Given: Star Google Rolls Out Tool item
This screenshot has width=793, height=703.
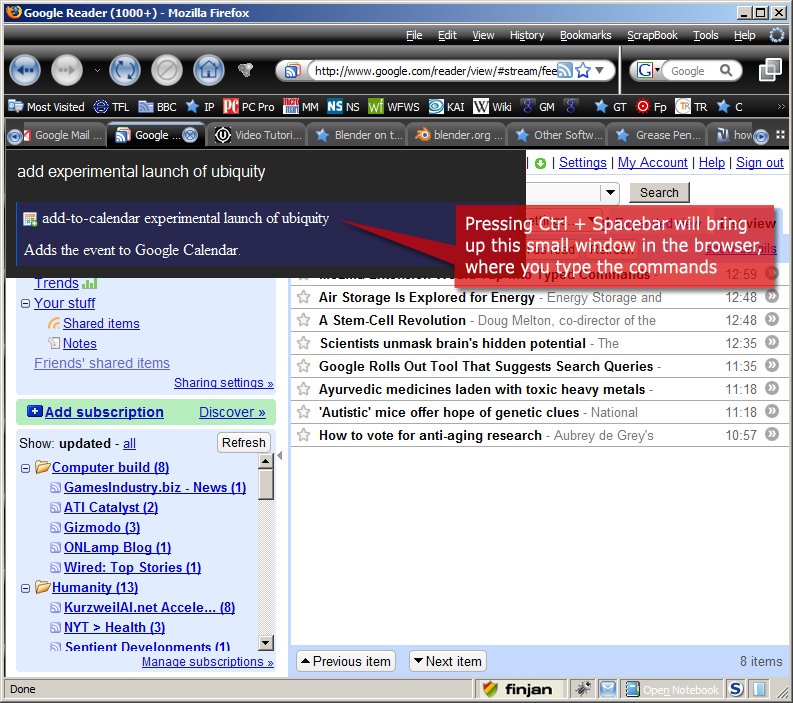Looking at the screenshot, I should click(x=303, y=366).
